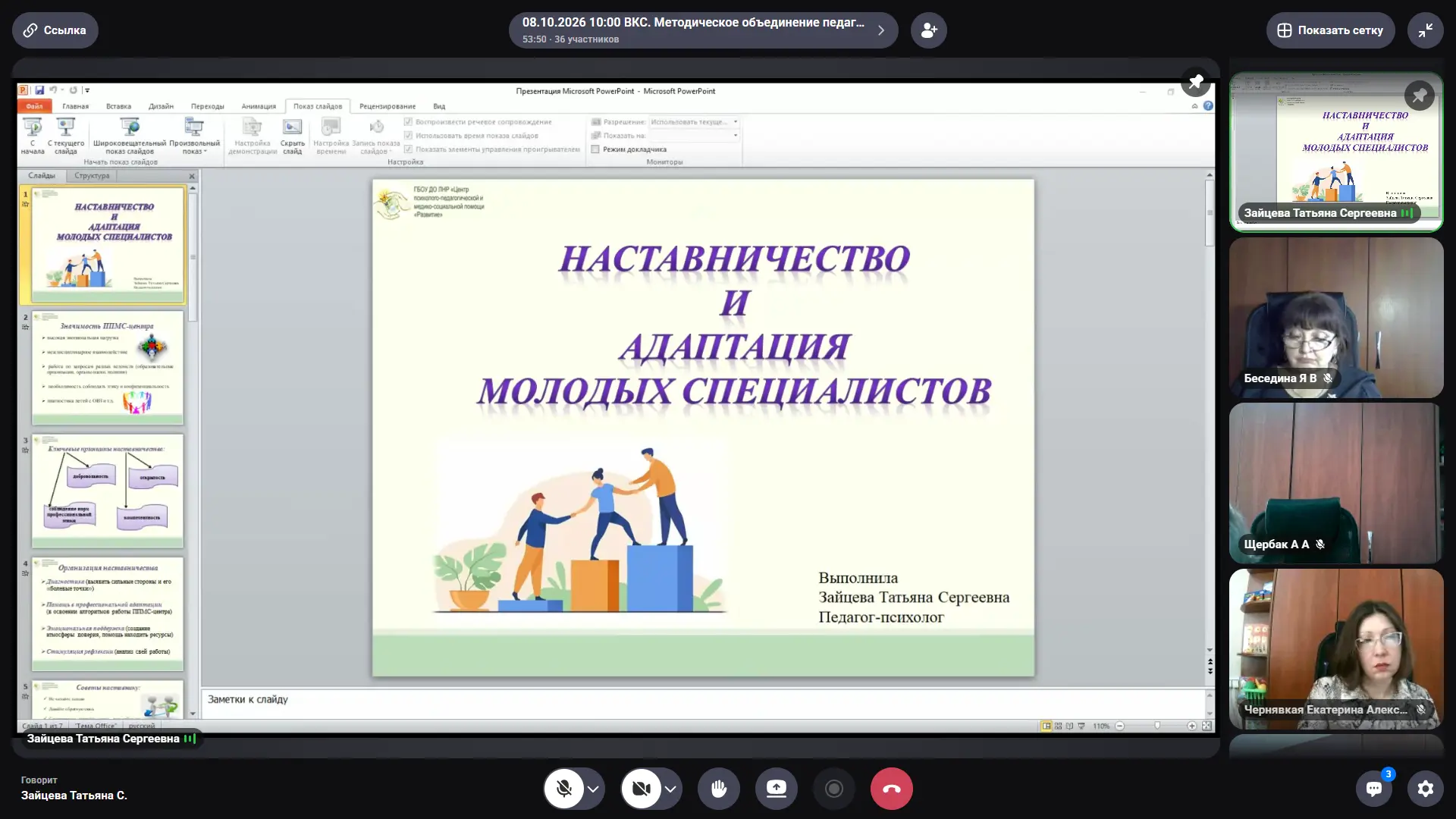Click the PowerPoint zoom slider
The image size is (1456, 819).
(x=1156, y=726)
